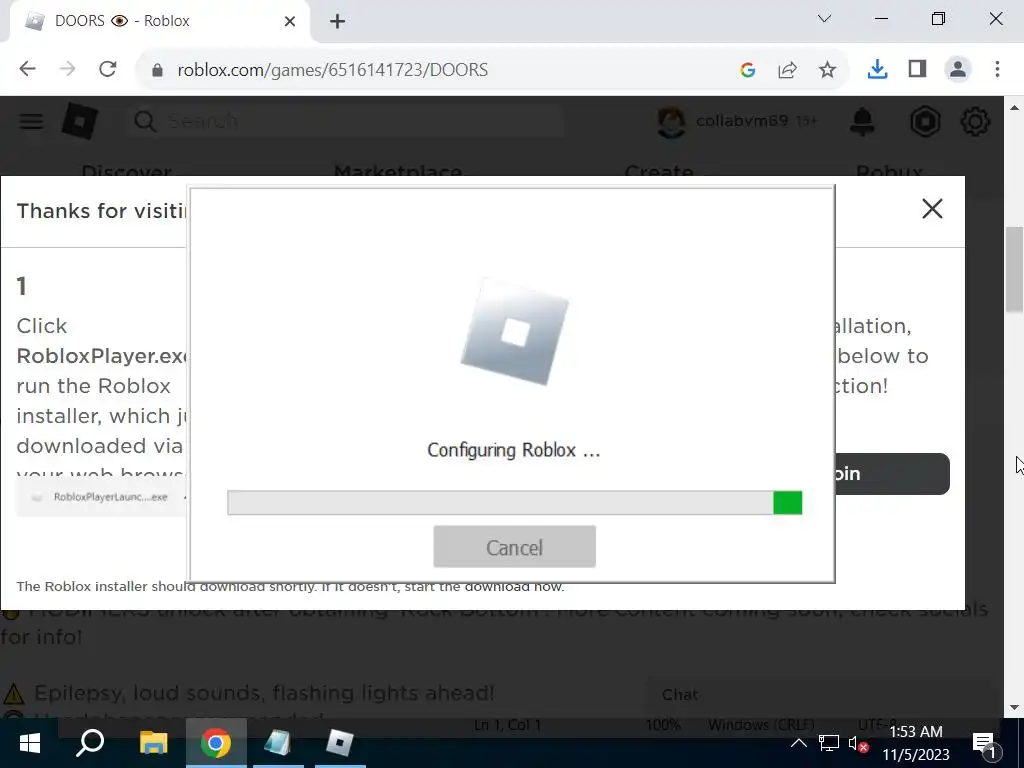
Task: Open the clock showing 1:53 AM
Action: pyautogui.click(x=916, y=743)
